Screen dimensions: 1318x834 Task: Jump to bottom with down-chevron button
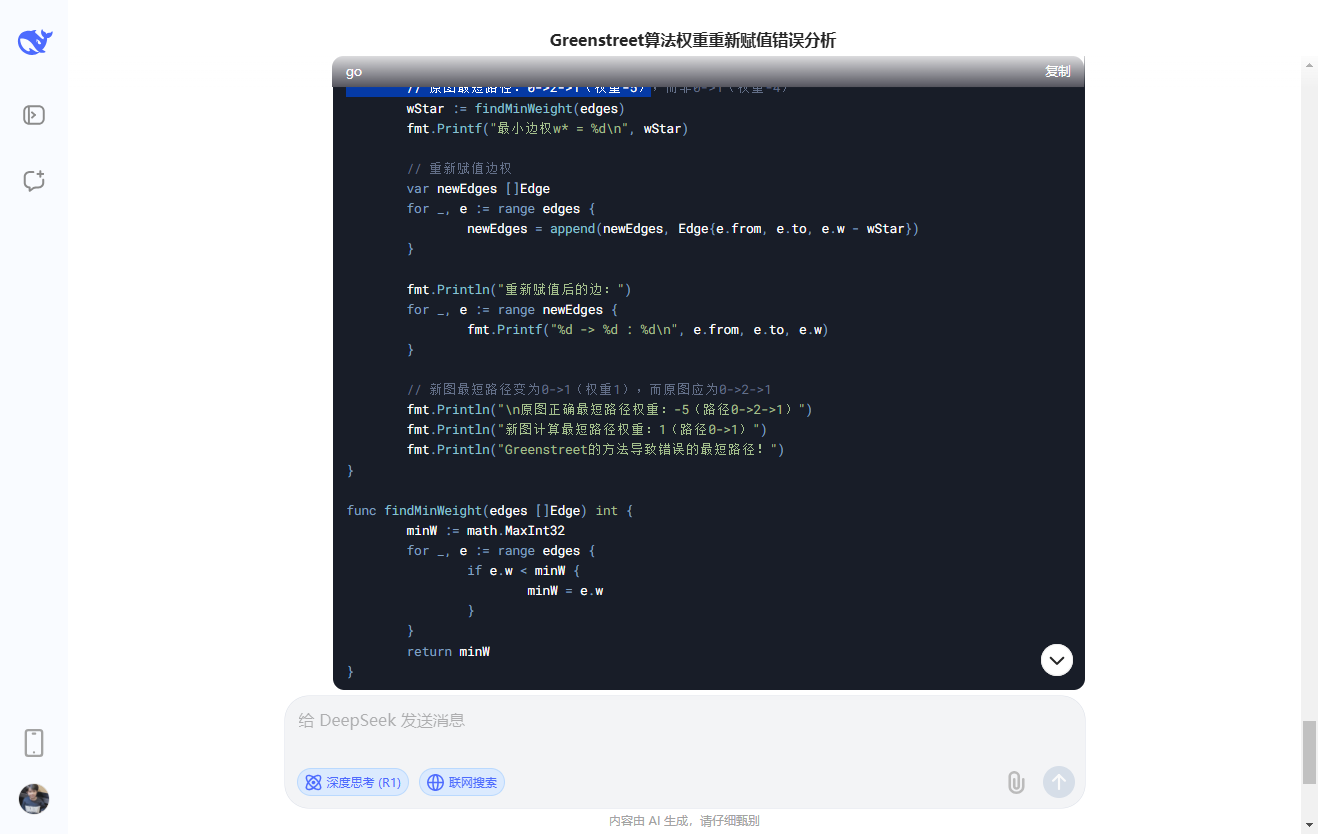pyautogui.click(x=1057, y=660)
